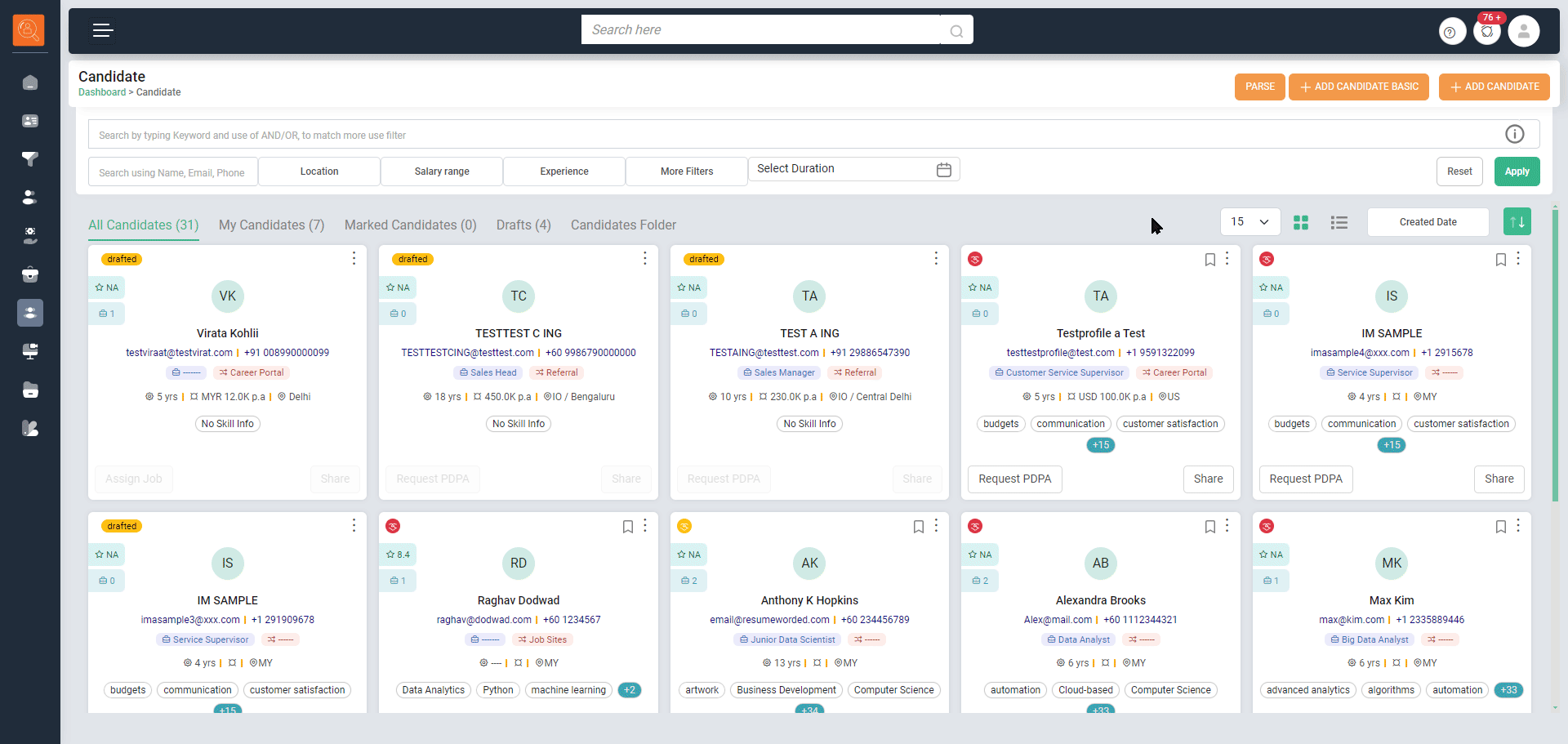1568x744 pixels.
Task: Open the three-dot menu on Virata Kohlii card
Action: [354, 259]
